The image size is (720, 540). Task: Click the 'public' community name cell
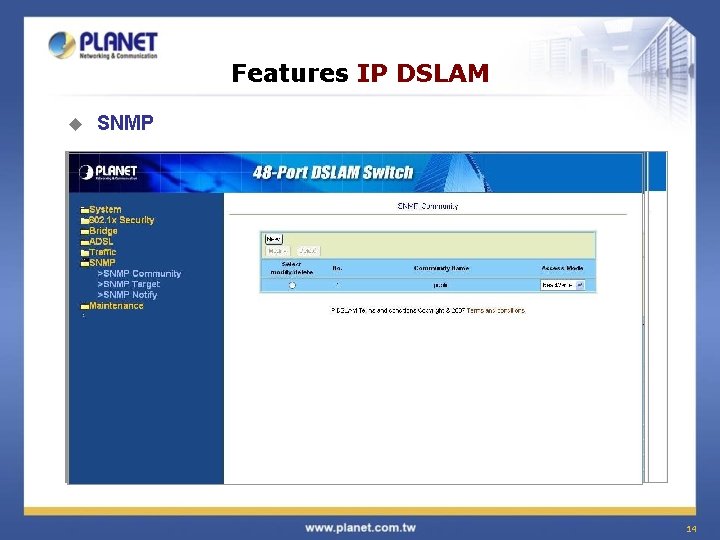click(x=440, y=285)
